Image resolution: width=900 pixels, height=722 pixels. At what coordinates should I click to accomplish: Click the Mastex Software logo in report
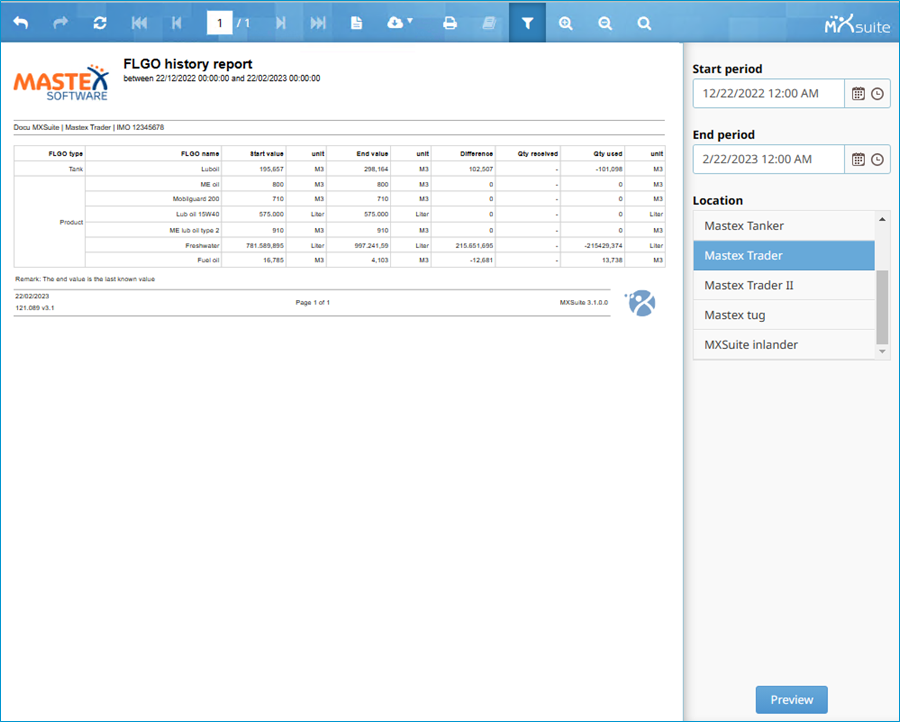[x=61, y=84]
